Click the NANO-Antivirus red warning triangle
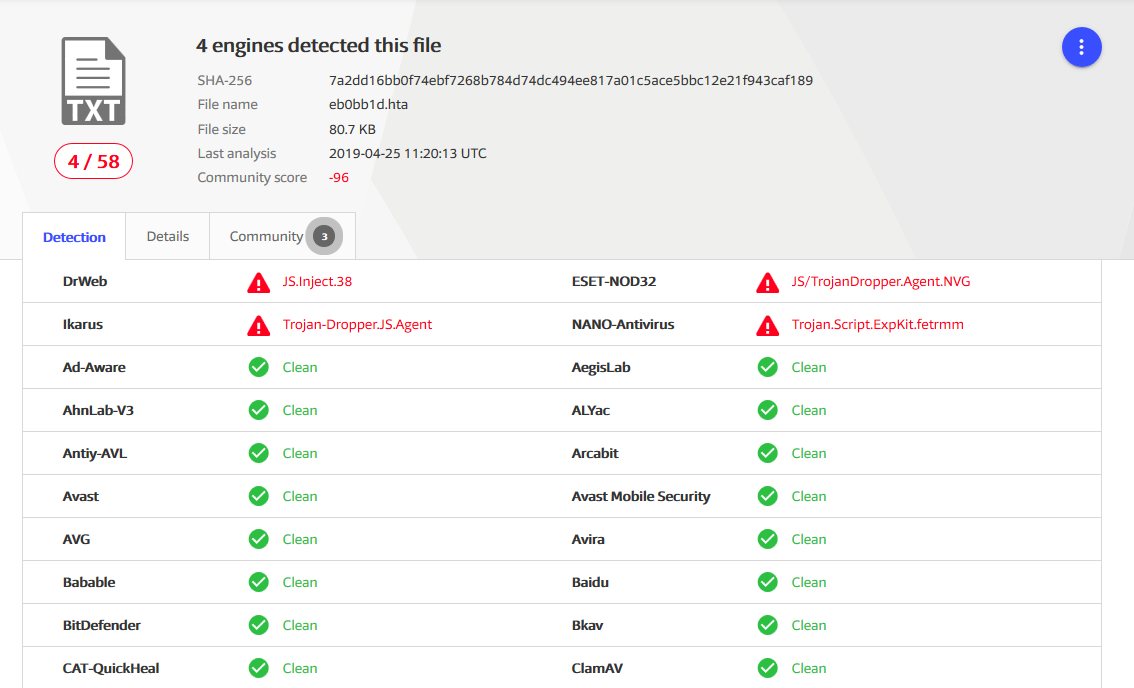This screenshot has height=688, width=1134. click(767, 326)
